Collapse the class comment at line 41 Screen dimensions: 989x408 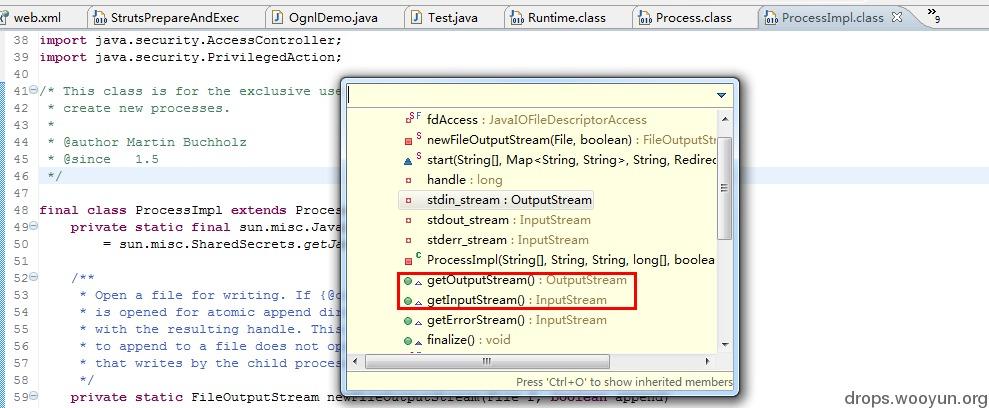click(x=33, y=90)
